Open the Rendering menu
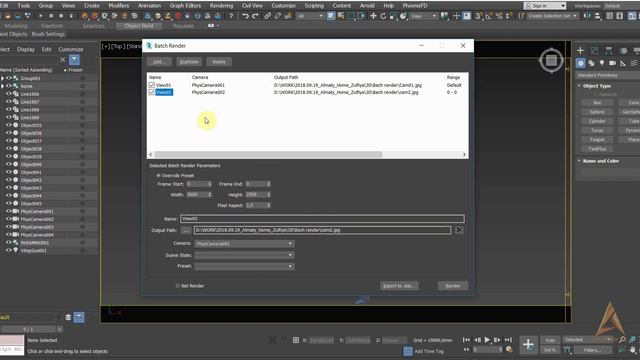640x360 pixels. tap(221, 6)
